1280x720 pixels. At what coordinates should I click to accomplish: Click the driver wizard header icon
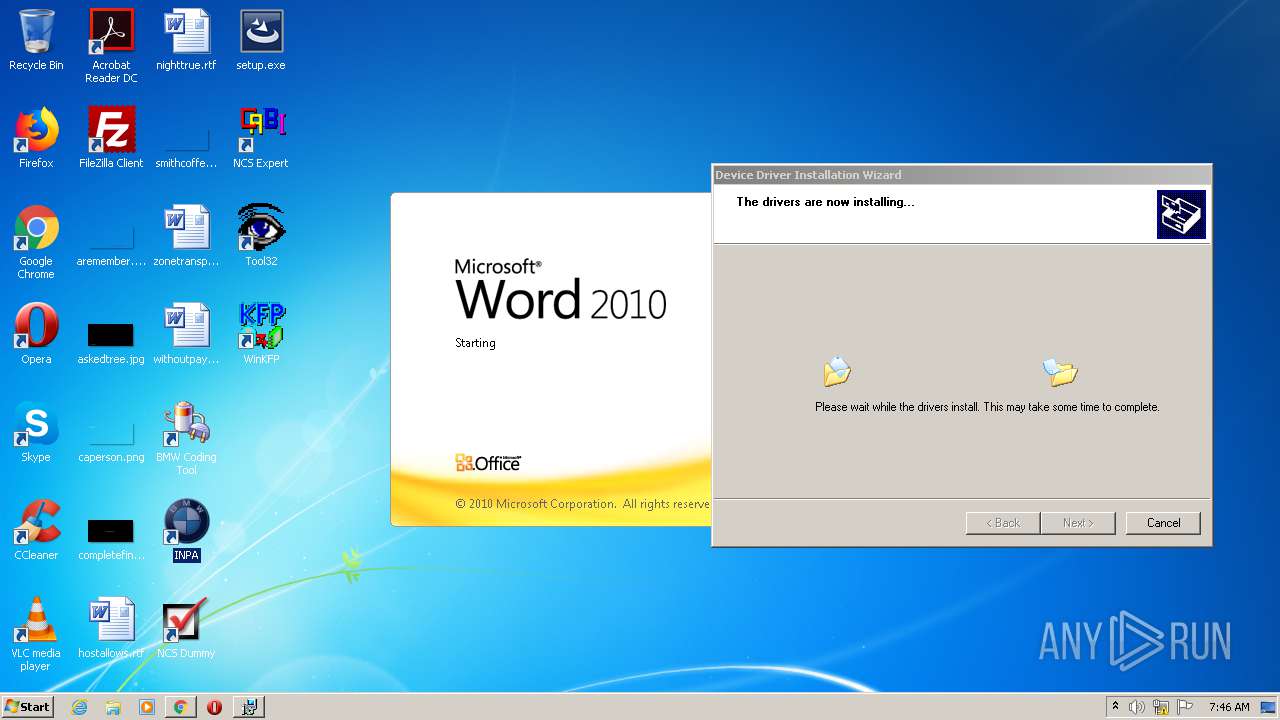coord(1181,214)
